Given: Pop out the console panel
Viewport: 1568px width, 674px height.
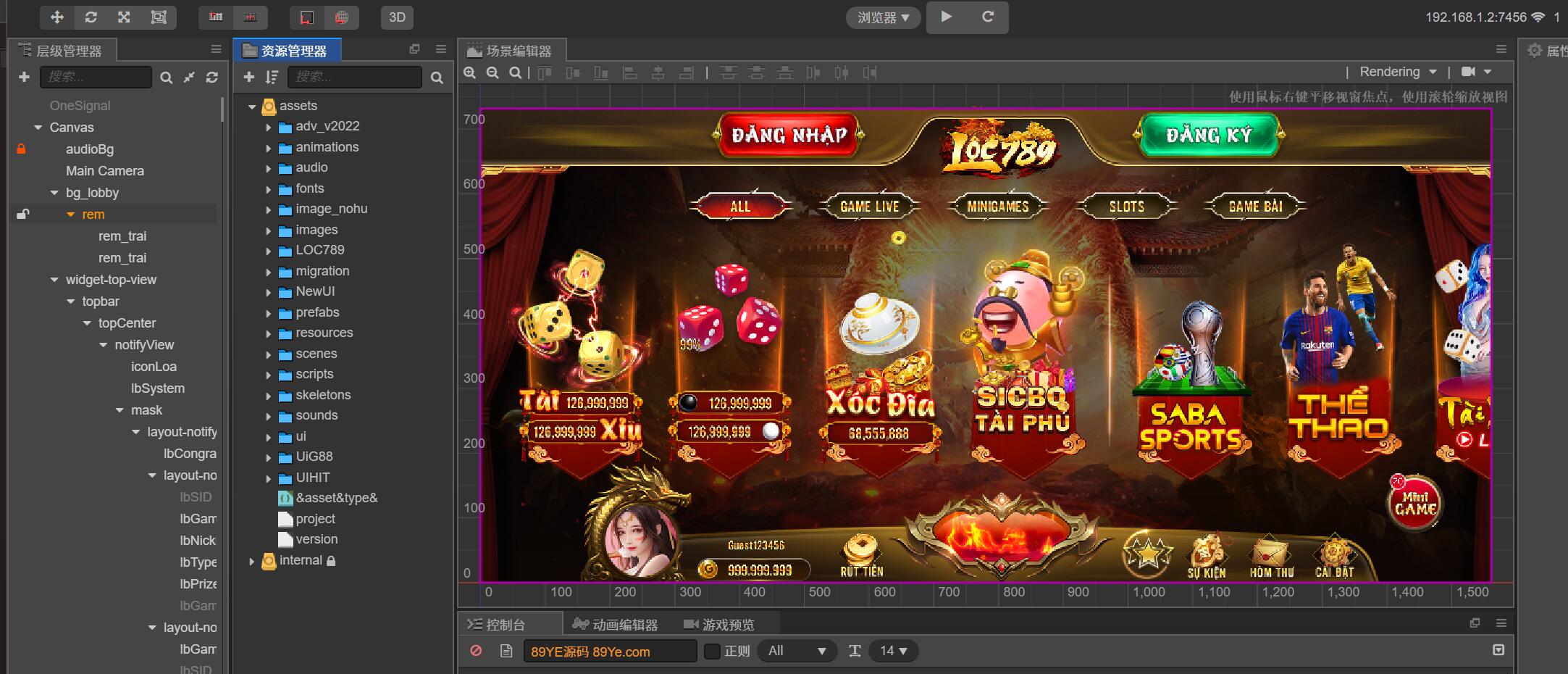Looking at the screenshot, I should click(x=1475, y=623).
